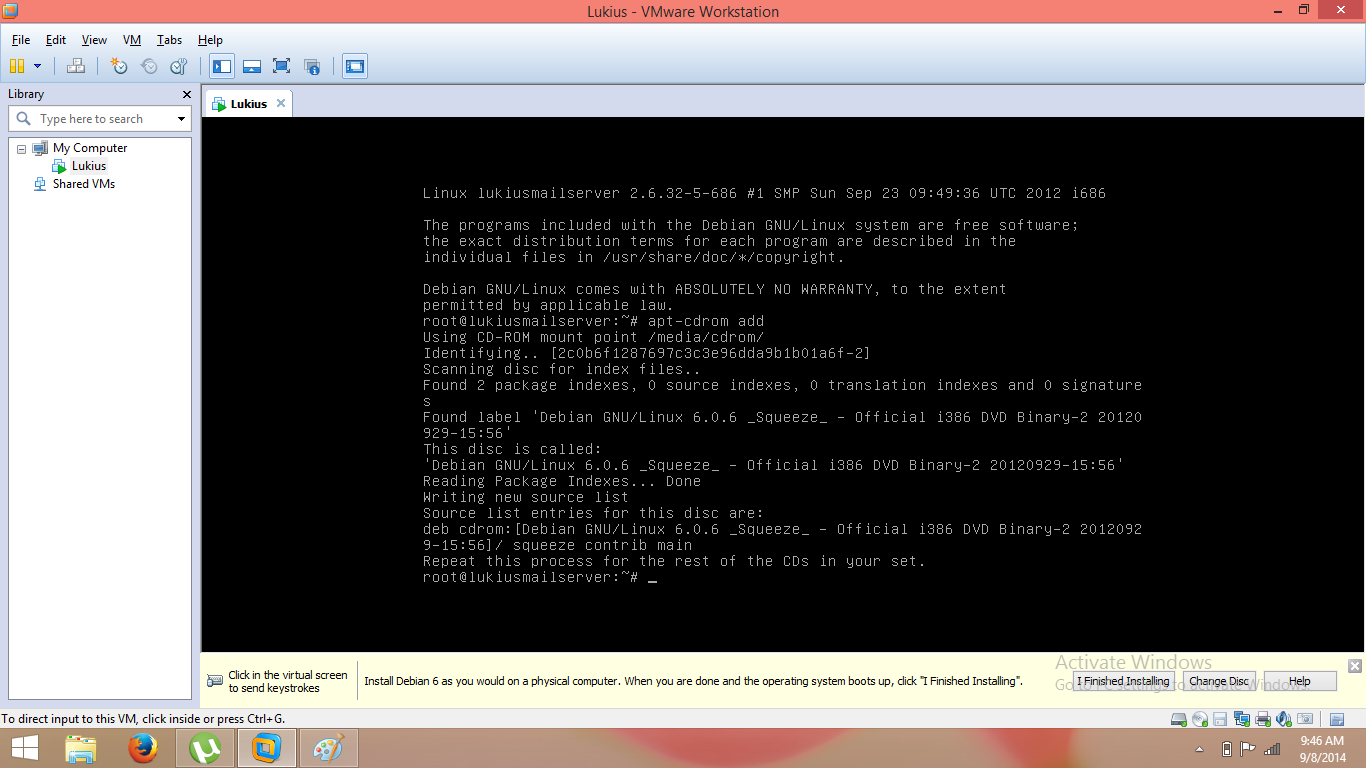The width and height of the screenshot is (1366, 768).
Task: Click the floppy device status icon
Action: pyautogui.click(x=1220, y=719)
